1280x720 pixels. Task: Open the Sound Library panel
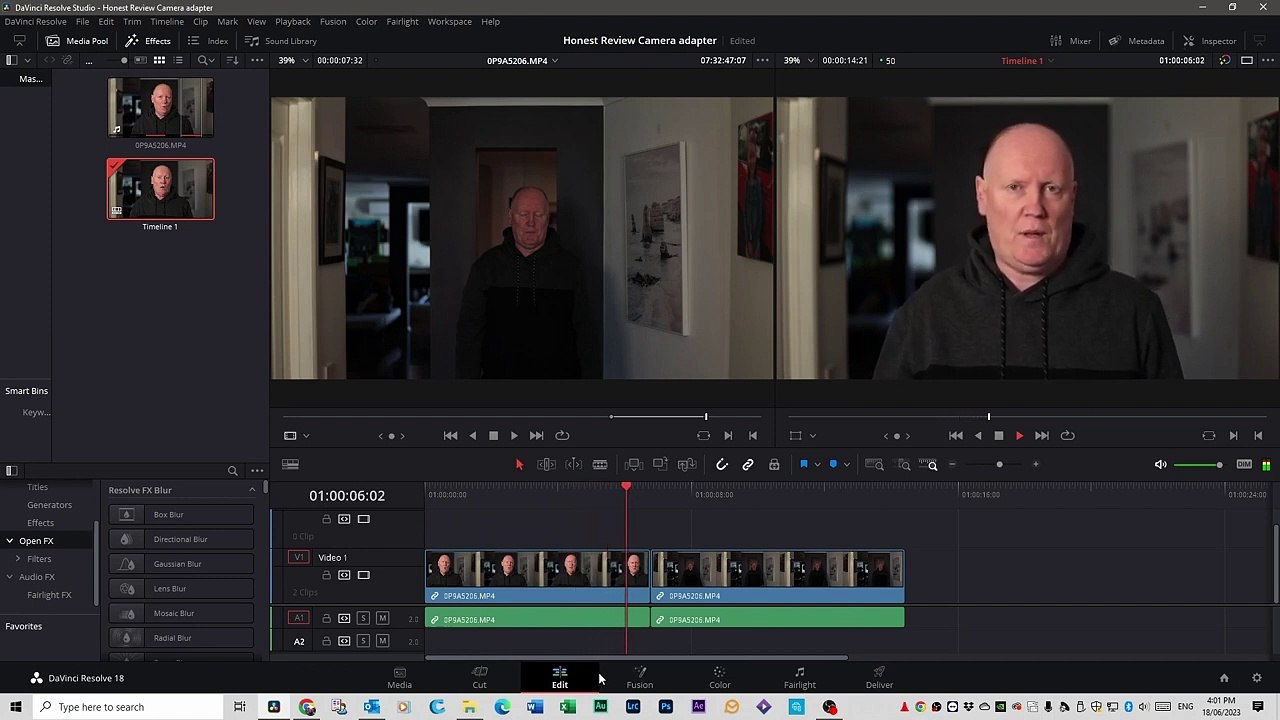tap(281, 41)
